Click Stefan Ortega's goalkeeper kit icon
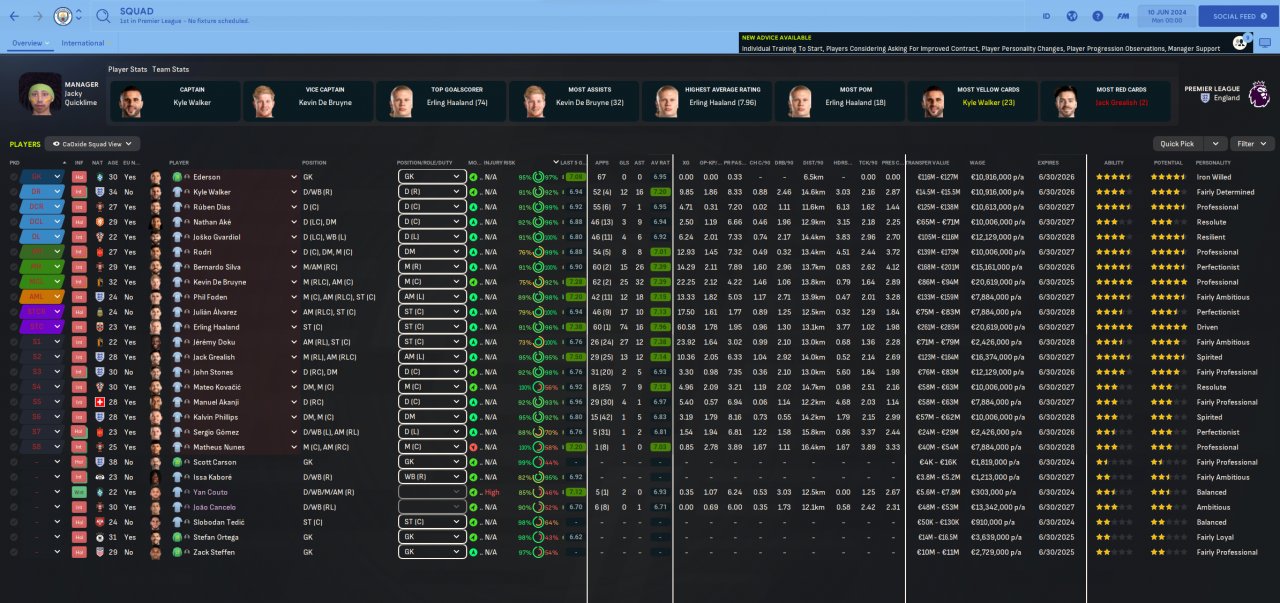Image resolution: width=1280 pixels, height=603 pixels. click(176, 537)
